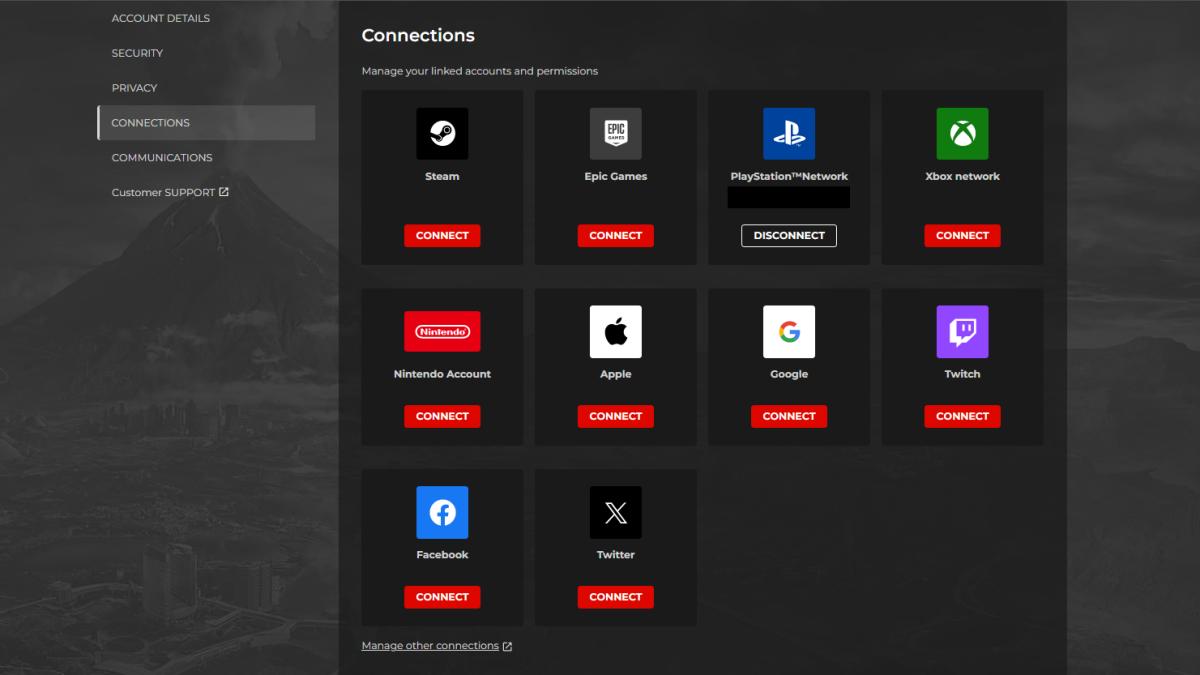Screen dimensions: 1200x675
Task: Click the Xbox network logo icon
Action: [962, 134]
